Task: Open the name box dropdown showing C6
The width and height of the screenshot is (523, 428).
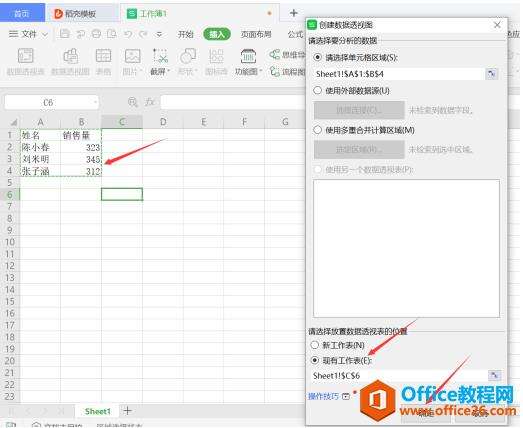Action: [x=95, y=102]
